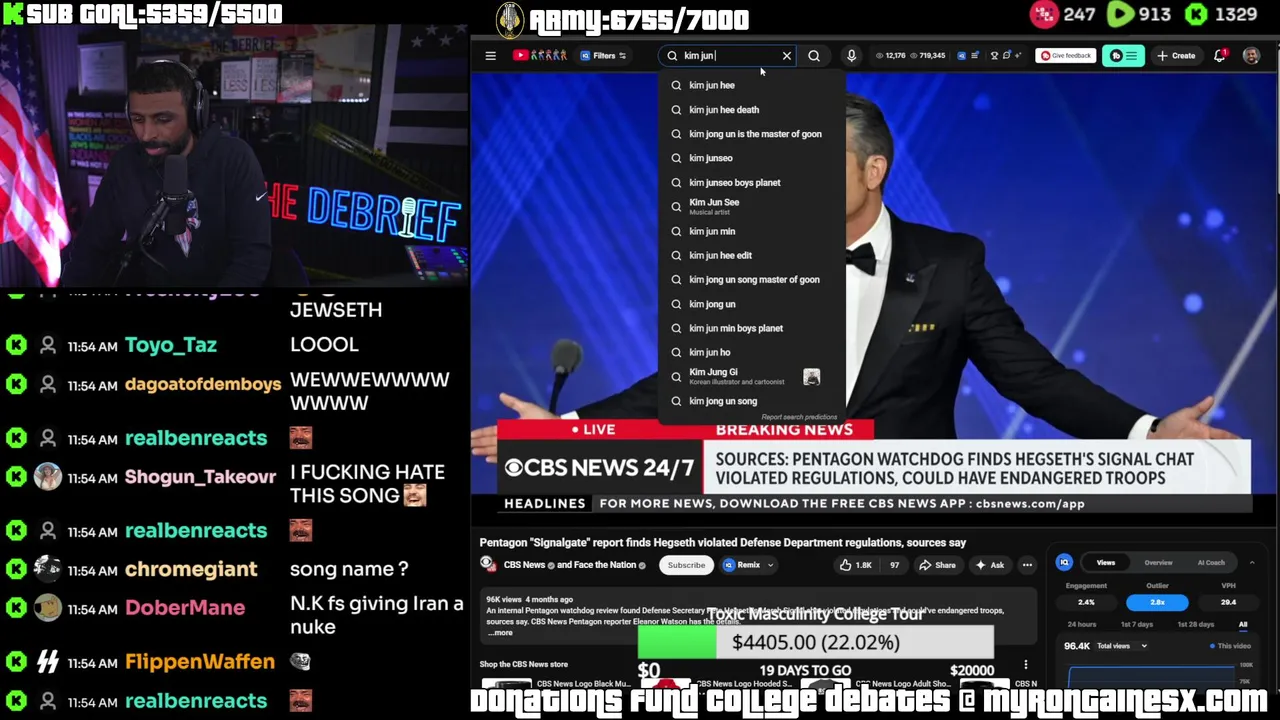The width and height of the screenshot is (1280, 720).
Task: Click 'Shop the CBS News store' heading
Action: coord(523,664)
